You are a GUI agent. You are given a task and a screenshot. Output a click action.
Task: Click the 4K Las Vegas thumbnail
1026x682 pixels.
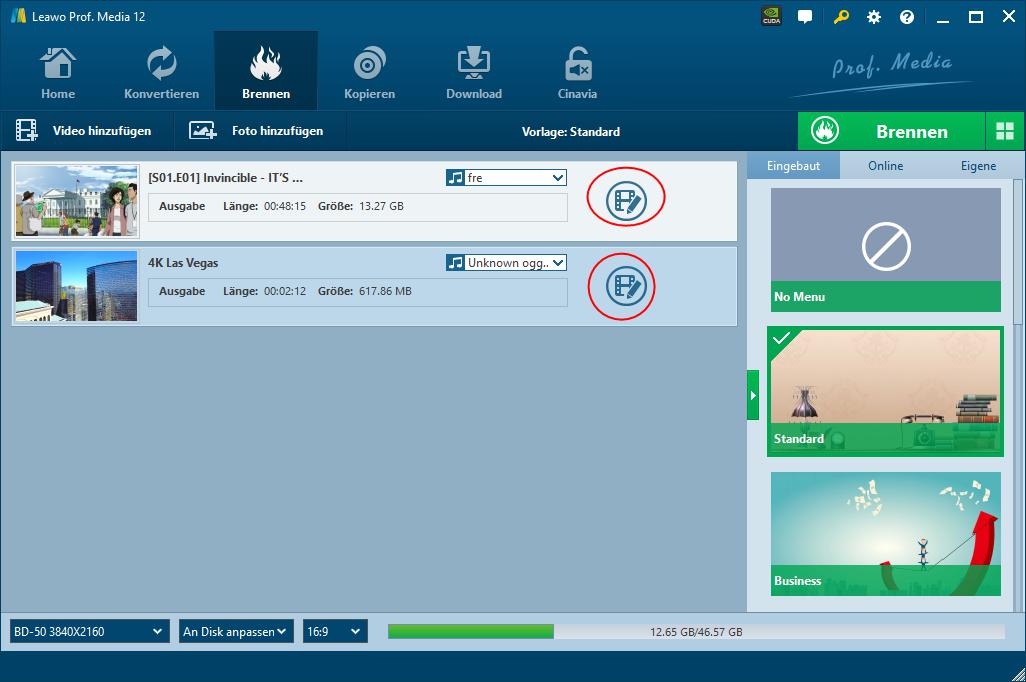coord(77,286)
